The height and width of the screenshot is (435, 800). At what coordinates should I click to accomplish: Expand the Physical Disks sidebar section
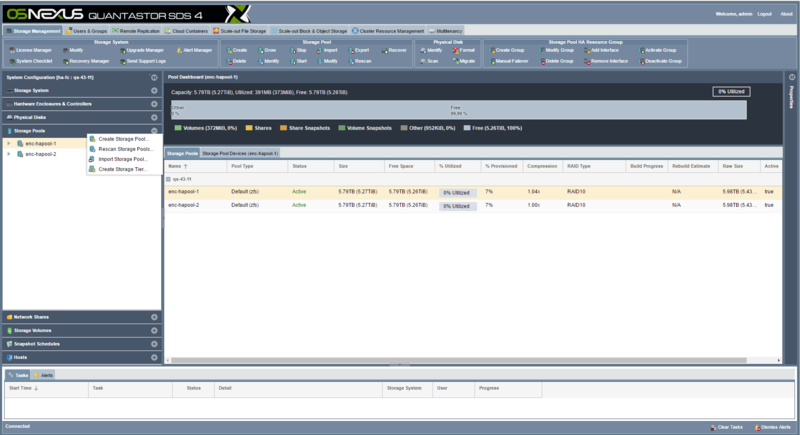[154, 117]
